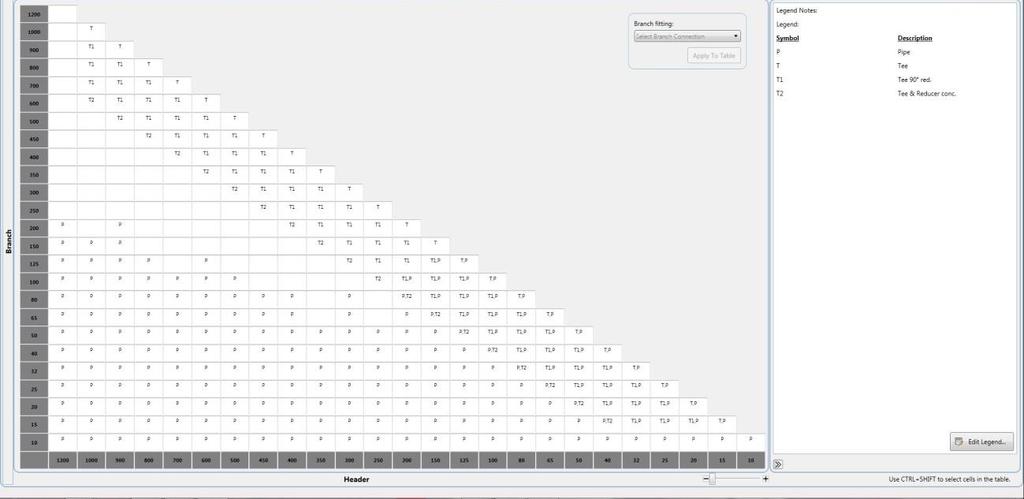Screen dimensions: 1024x499
Task: Open the Edit Legend dialog
Action: (x=982, y=442)
